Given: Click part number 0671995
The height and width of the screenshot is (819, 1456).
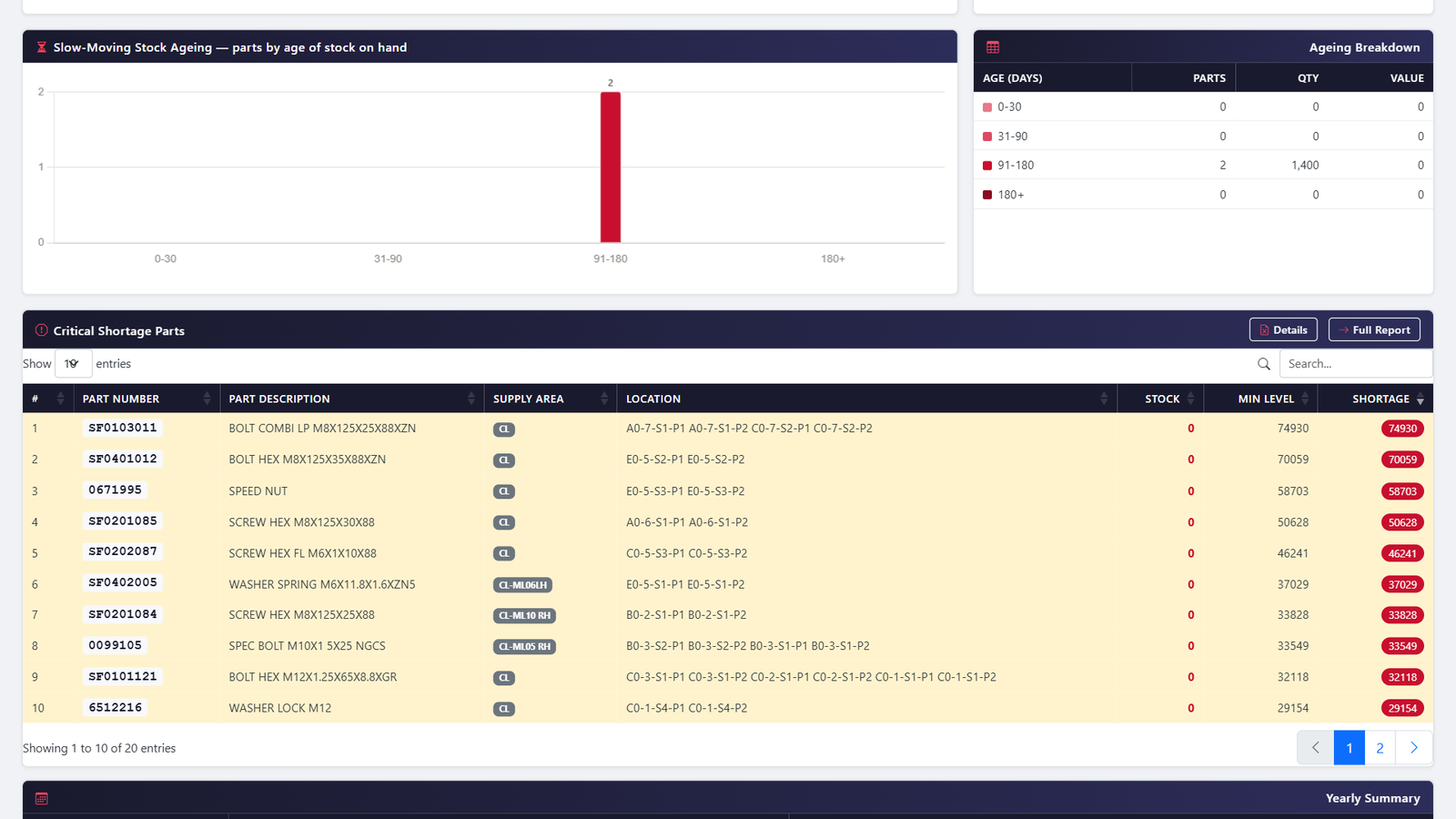Looking at the screenshot, I should pos(116,490).
